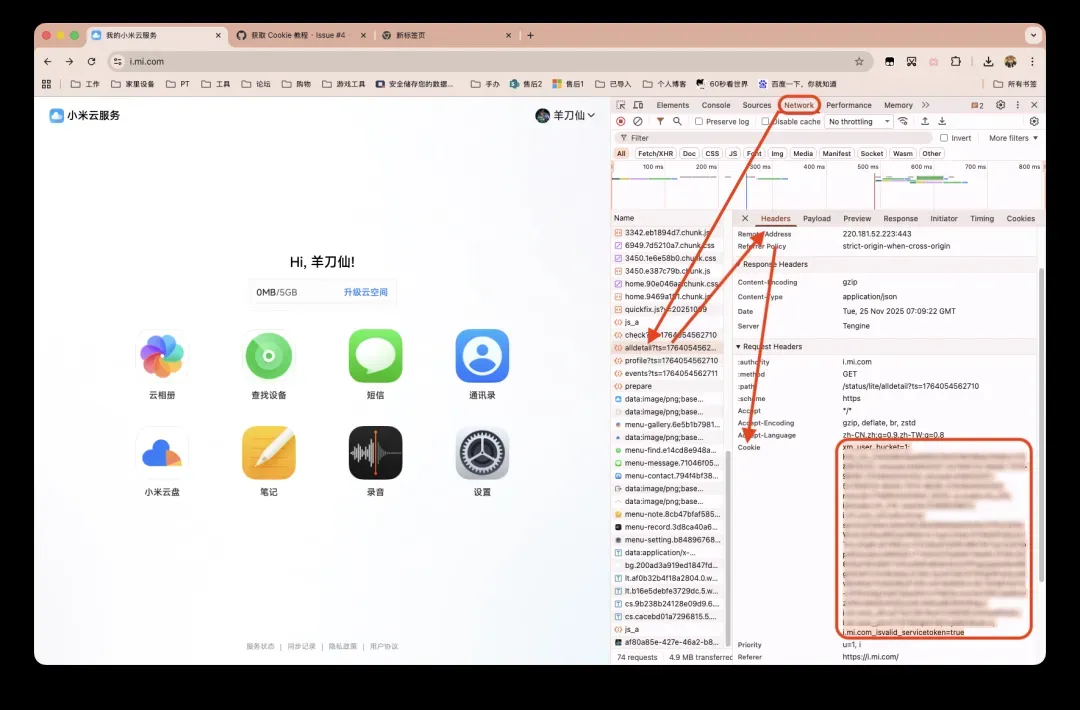Open the Chrome downloads icon
Screen dimensions: 1080x710
pyautogui.click(x=988, y=61)
